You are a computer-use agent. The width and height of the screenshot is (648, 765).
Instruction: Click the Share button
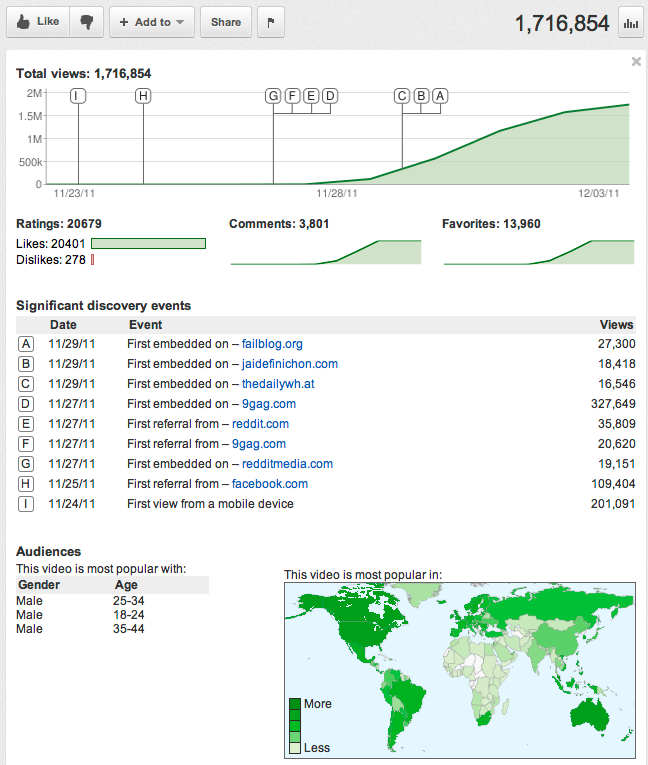[226, 22]
